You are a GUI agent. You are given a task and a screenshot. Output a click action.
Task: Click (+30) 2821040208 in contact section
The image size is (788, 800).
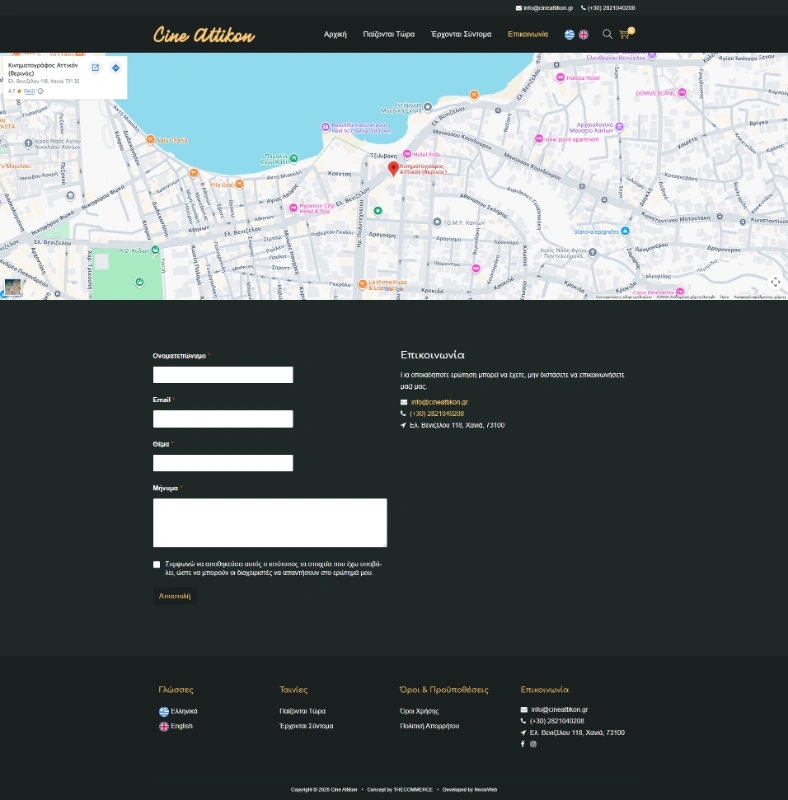(x=437, y=414)
